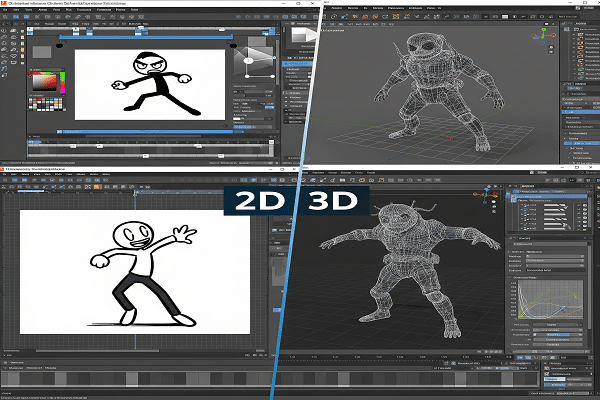Click the gray frame strip in the bottom timeline

pyautogui.click(x=270, y=379)
